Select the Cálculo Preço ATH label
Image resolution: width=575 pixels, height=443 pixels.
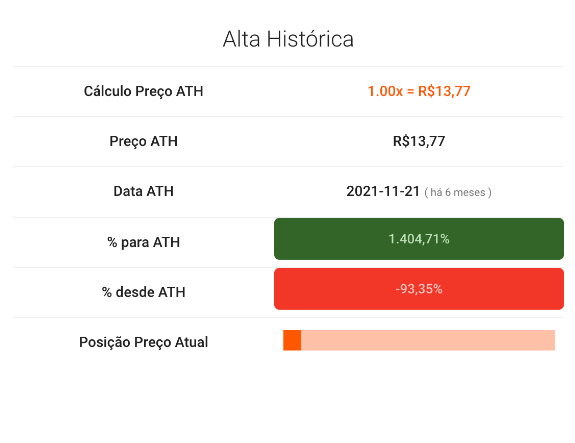143,91
